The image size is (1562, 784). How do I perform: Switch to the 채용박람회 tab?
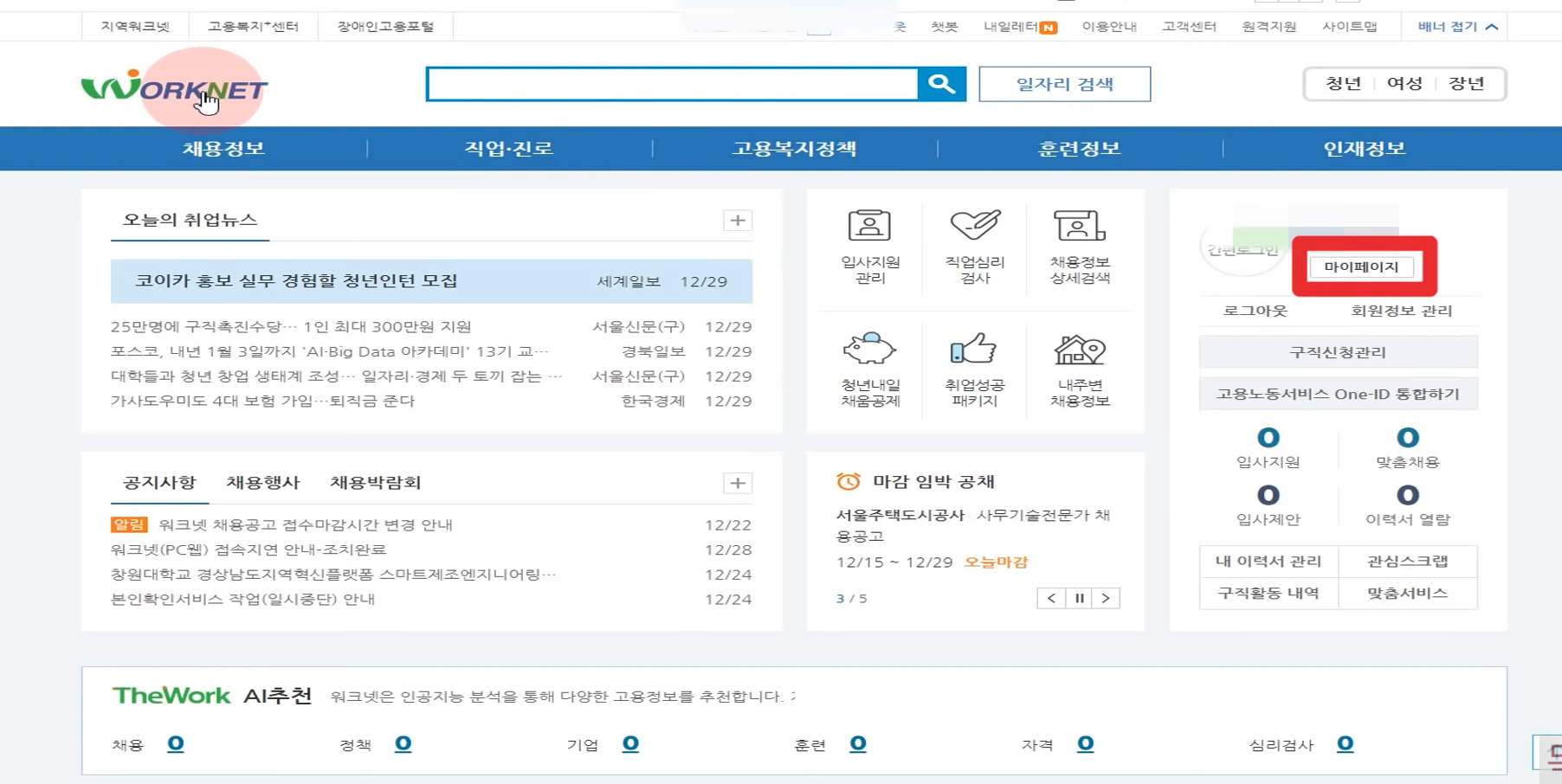point(377,483)
